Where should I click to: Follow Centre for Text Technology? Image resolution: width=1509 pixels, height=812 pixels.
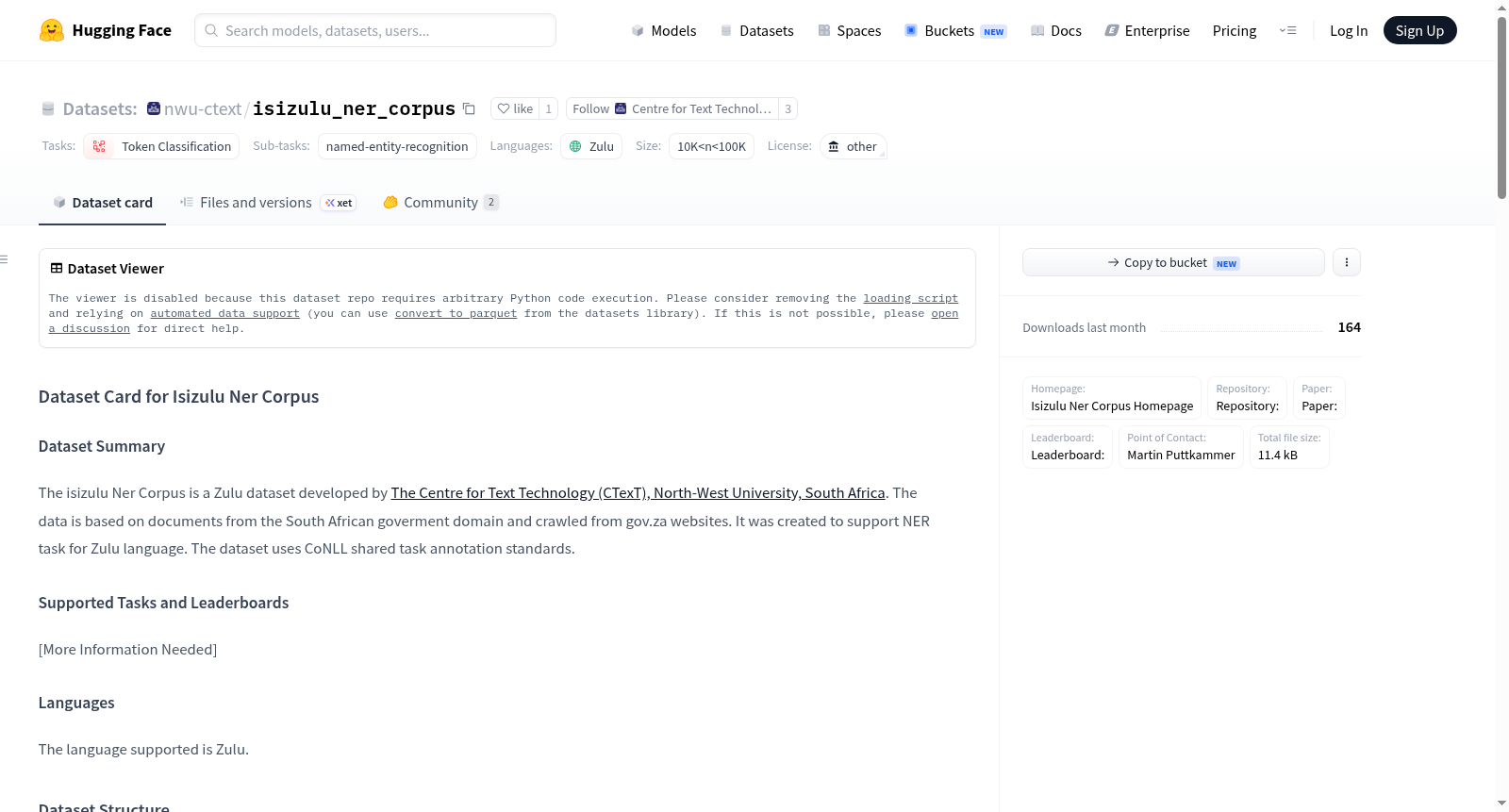coord(672,108)
